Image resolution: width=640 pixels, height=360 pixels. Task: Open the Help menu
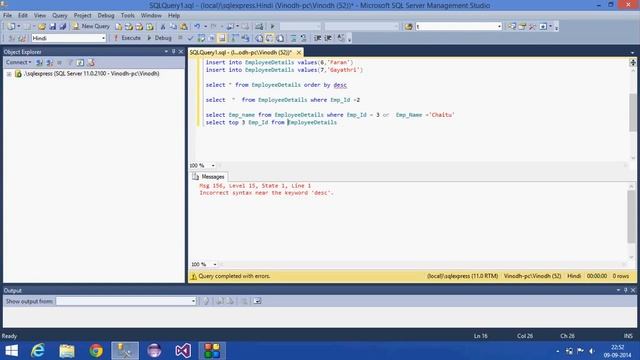click(x=174, y=16)
